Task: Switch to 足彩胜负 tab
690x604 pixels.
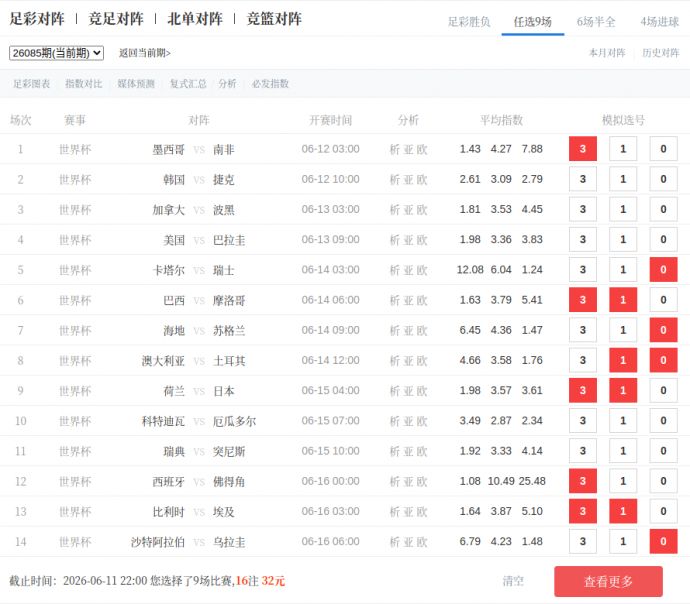Action: pyautogui.click(x=469, y=22)
